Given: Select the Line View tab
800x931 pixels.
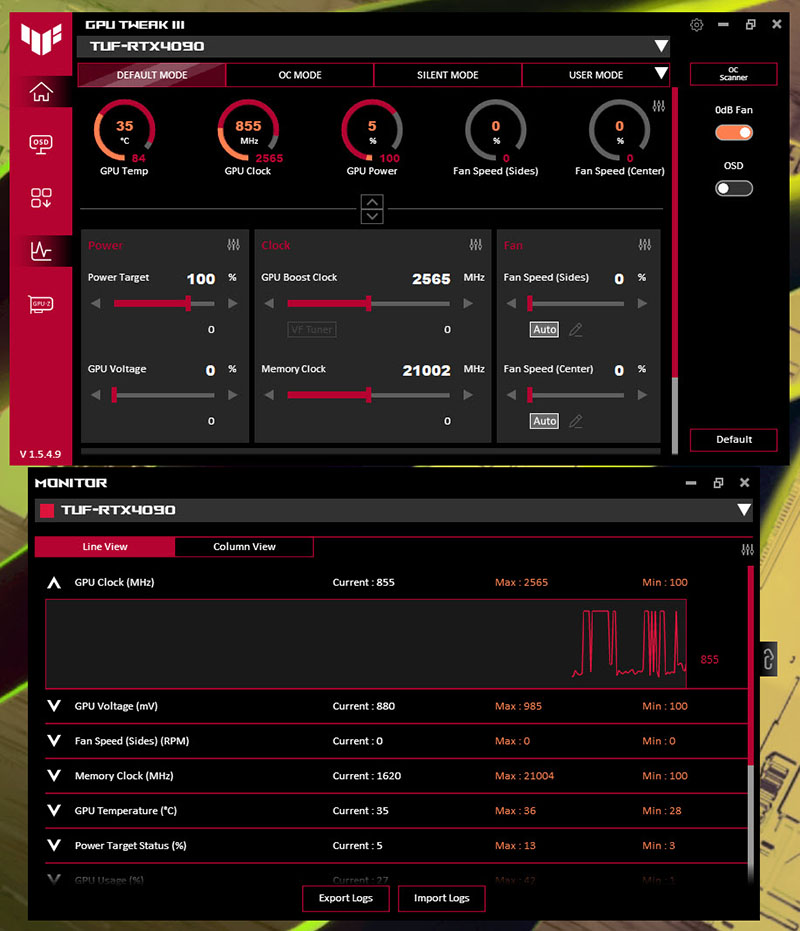Looking at the screenshot, I should (x=105, y=547).
